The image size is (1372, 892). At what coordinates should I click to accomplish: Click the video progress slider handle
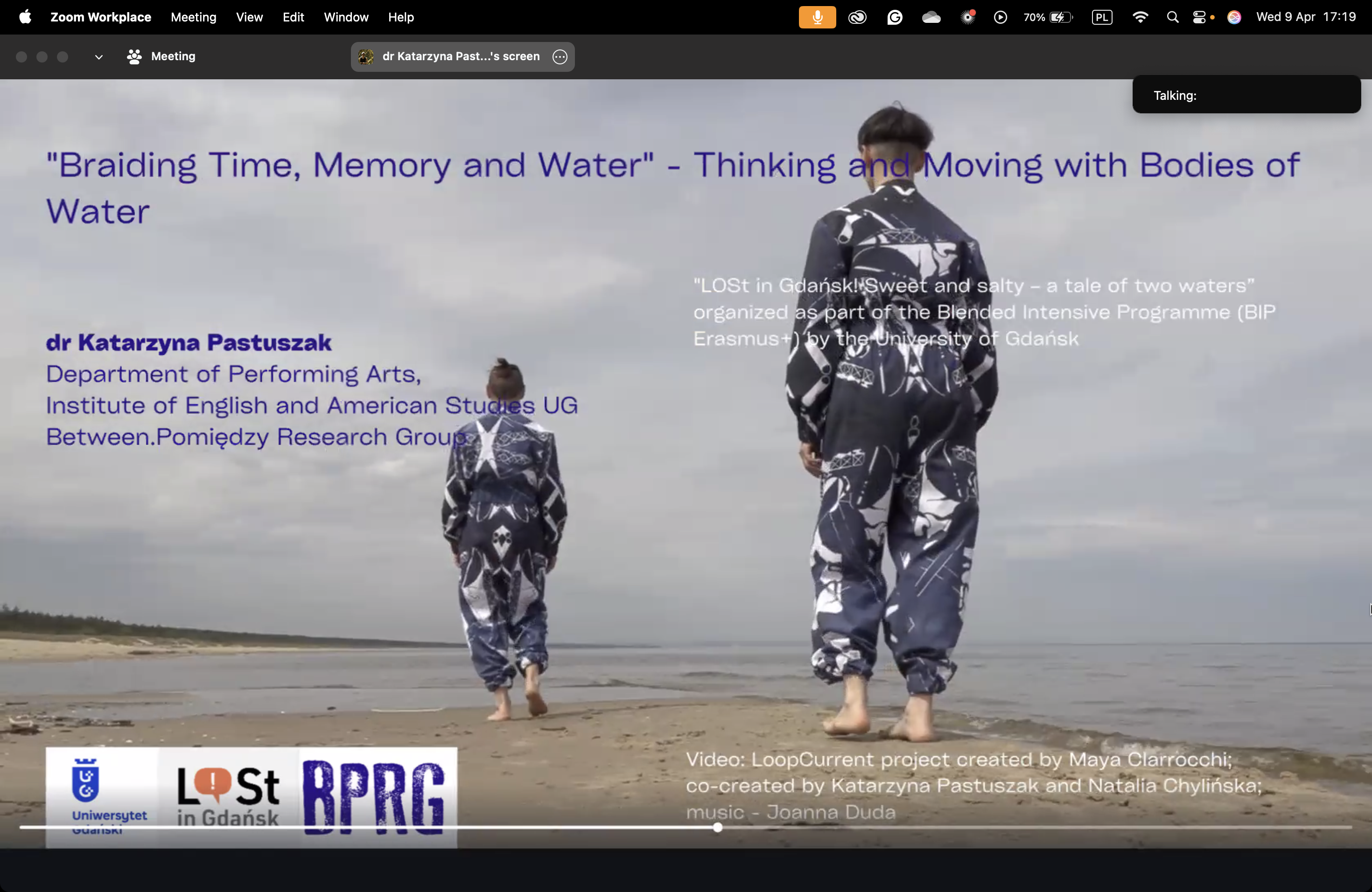point(717,828)
